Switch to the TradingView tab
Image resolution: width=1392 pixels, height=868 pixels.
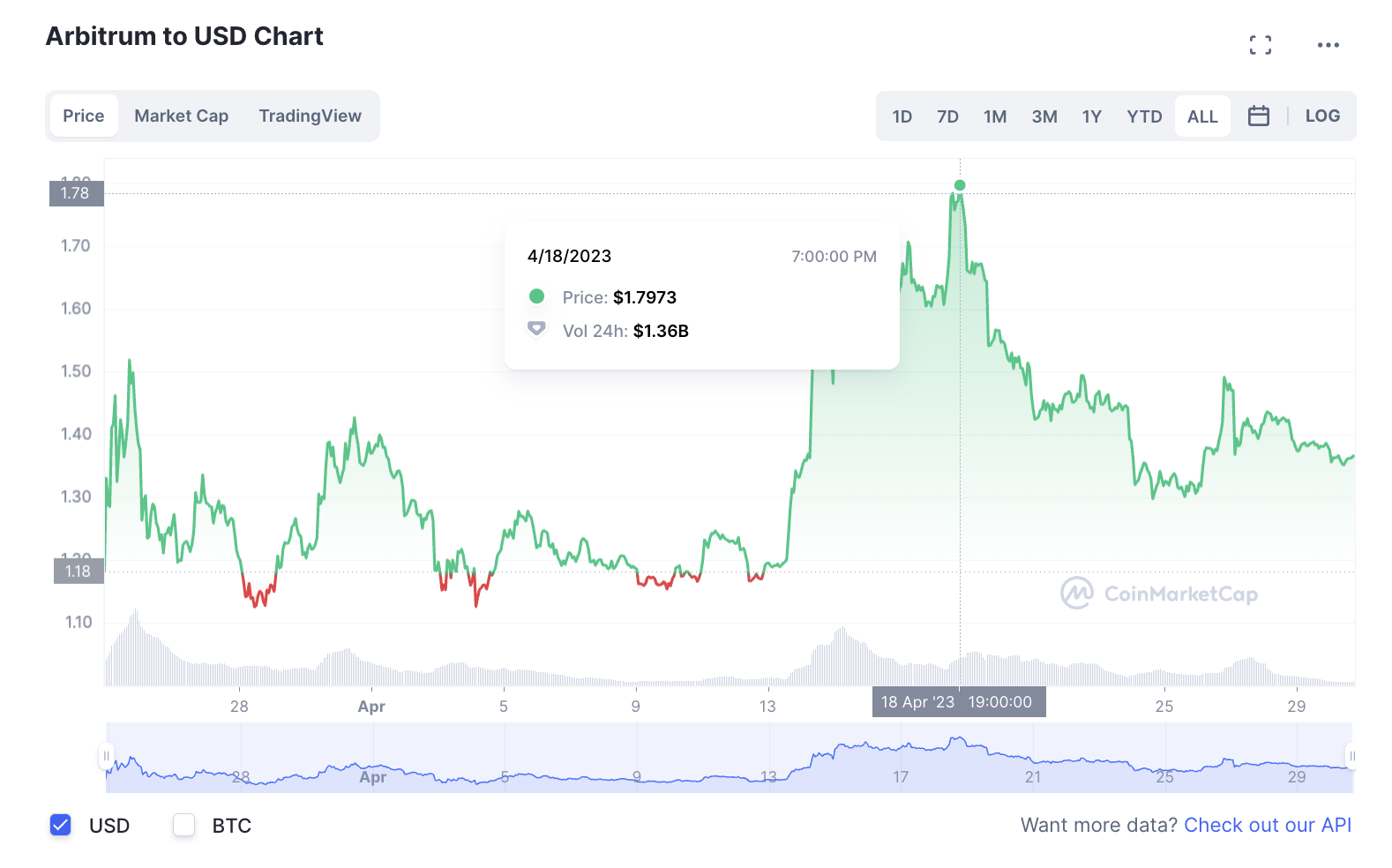310,116
